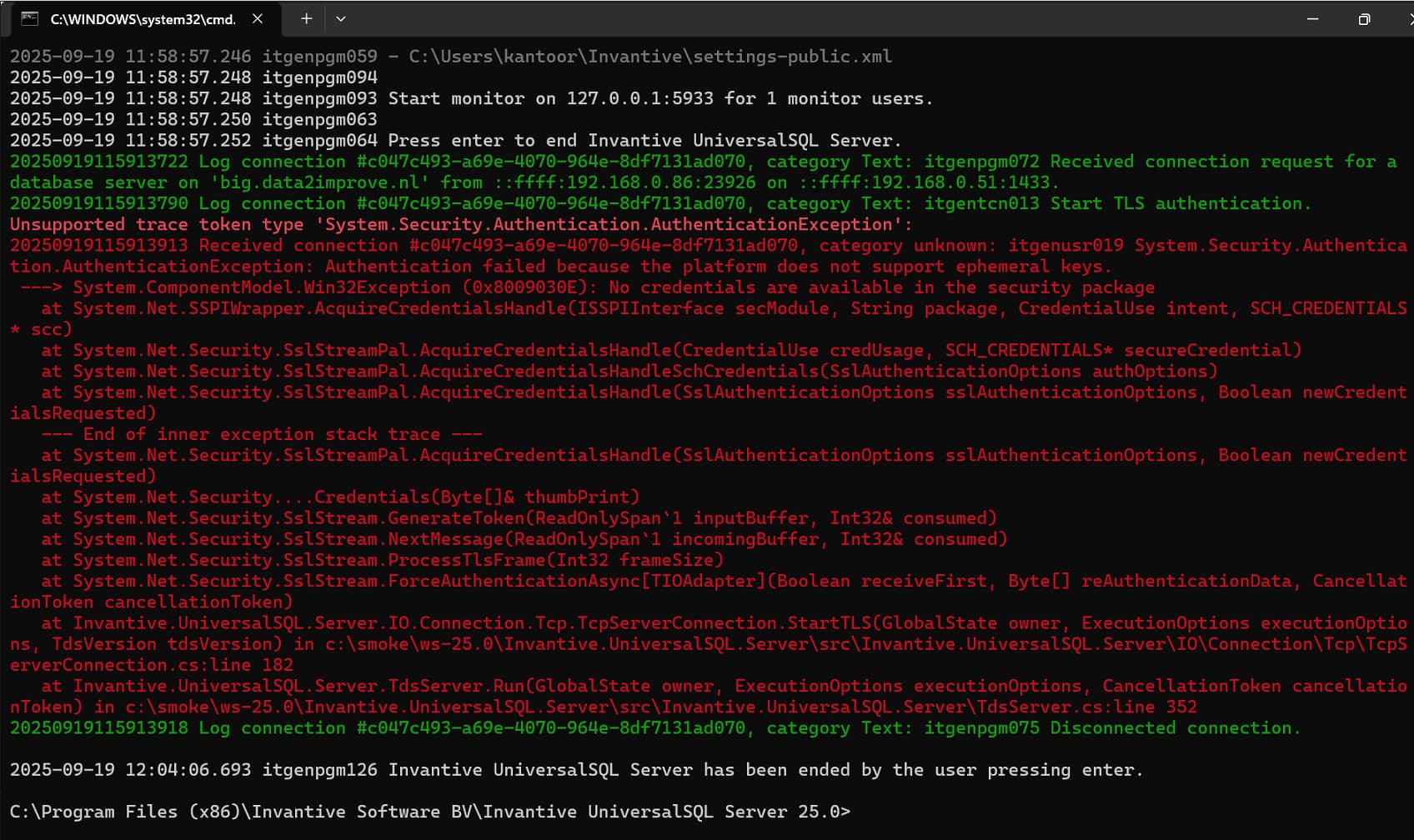
Task: Click the TcpServerConnection.cs:line 182 reference
Action: click(x=152, y=665)
